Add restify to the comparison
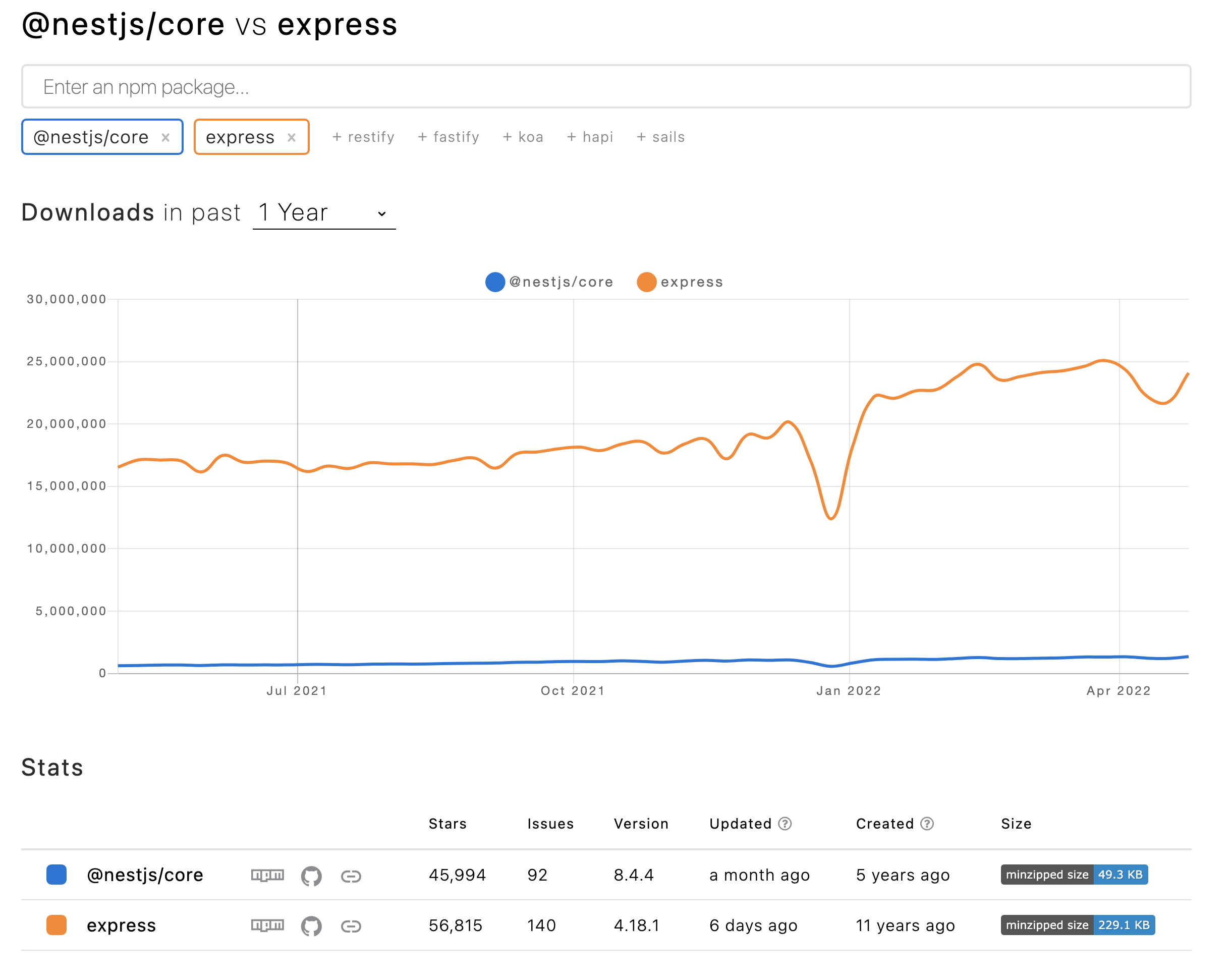 point(363,137)
